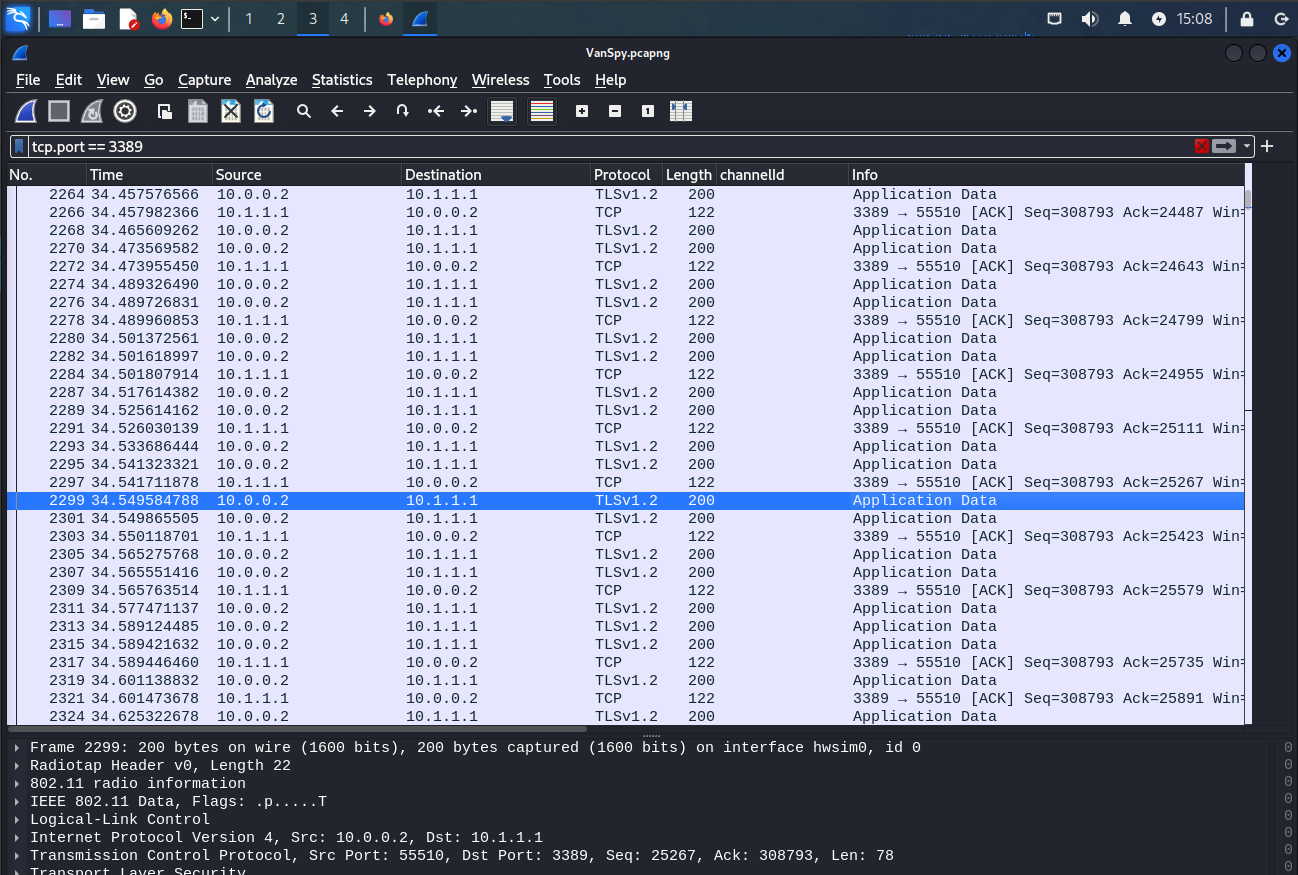Viewport: 1298px width, 875px height.
Task: Open the Analyze menu
Action: pyautogui.click(x=271, y=80)
